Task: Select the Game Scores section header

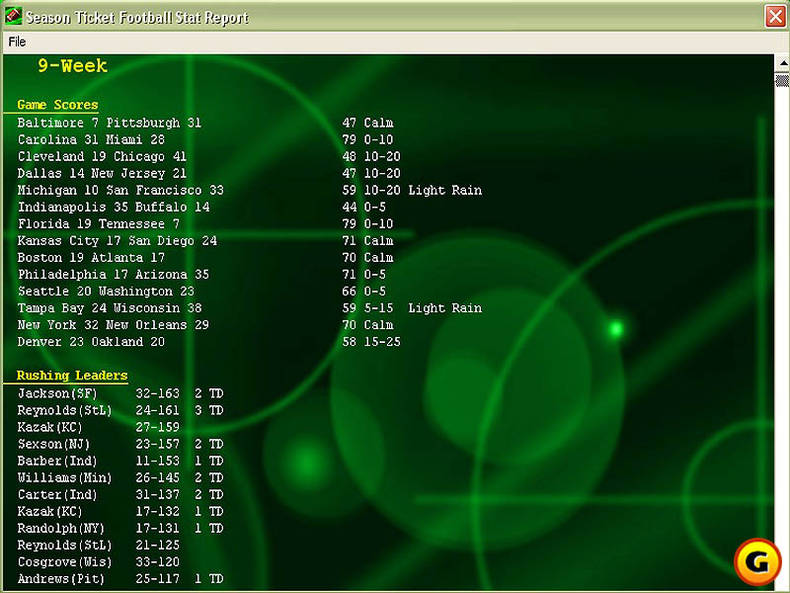Action: [x=57, y=105]
